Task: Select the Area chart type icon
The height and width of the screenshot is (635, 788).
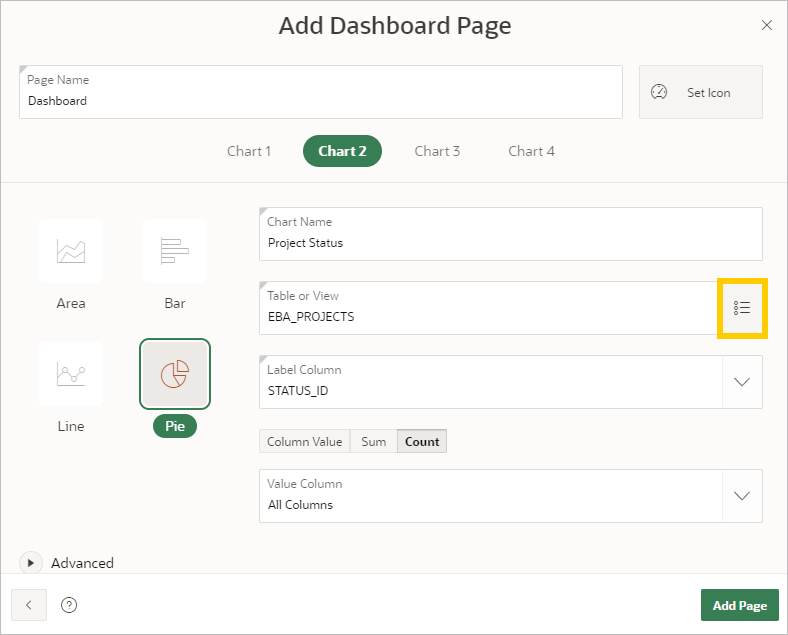Action: click(71, 251)
